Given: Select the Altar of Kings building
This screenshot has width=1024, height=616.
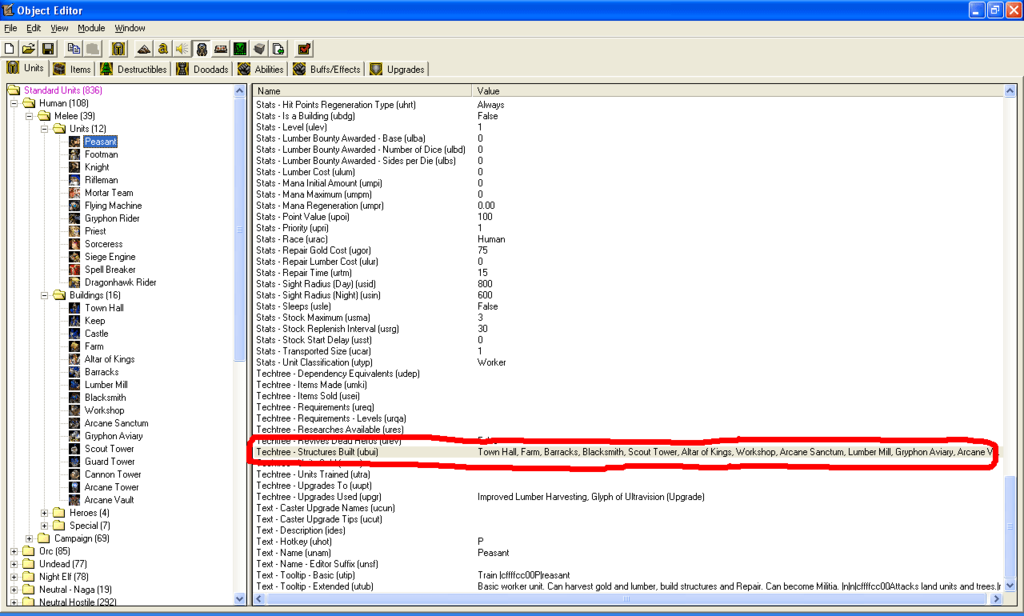Looking at the screenshot, I should coord(109,359).
